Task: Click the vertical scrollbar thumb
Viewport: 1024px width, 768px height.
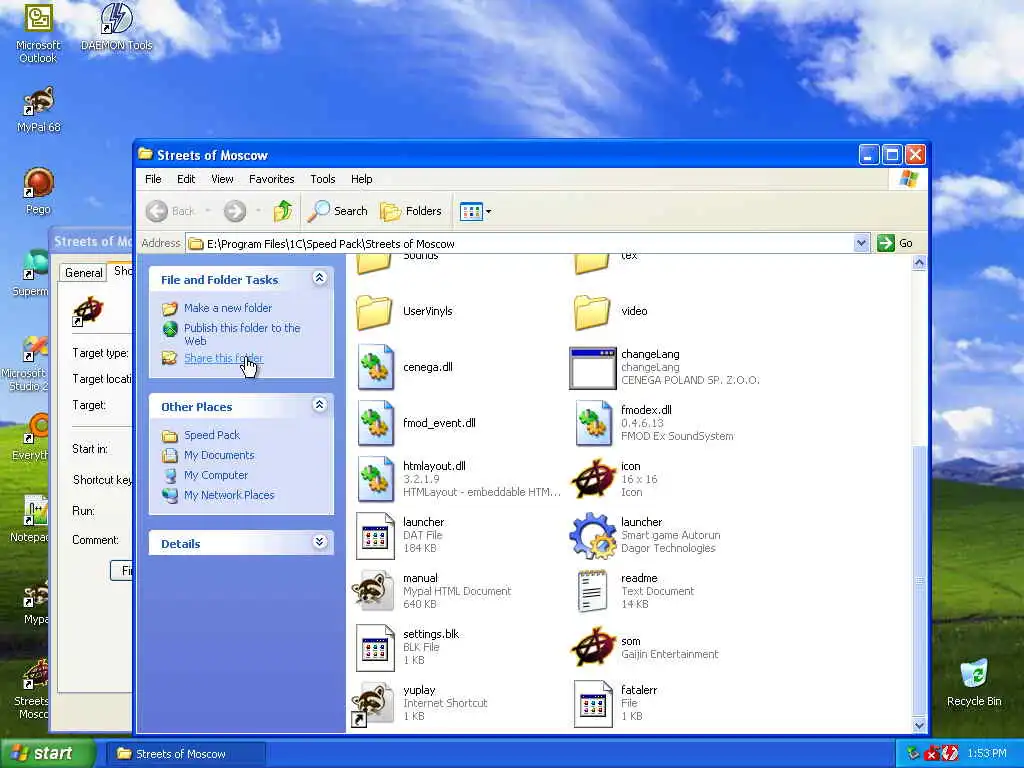Action: point(919,580)
